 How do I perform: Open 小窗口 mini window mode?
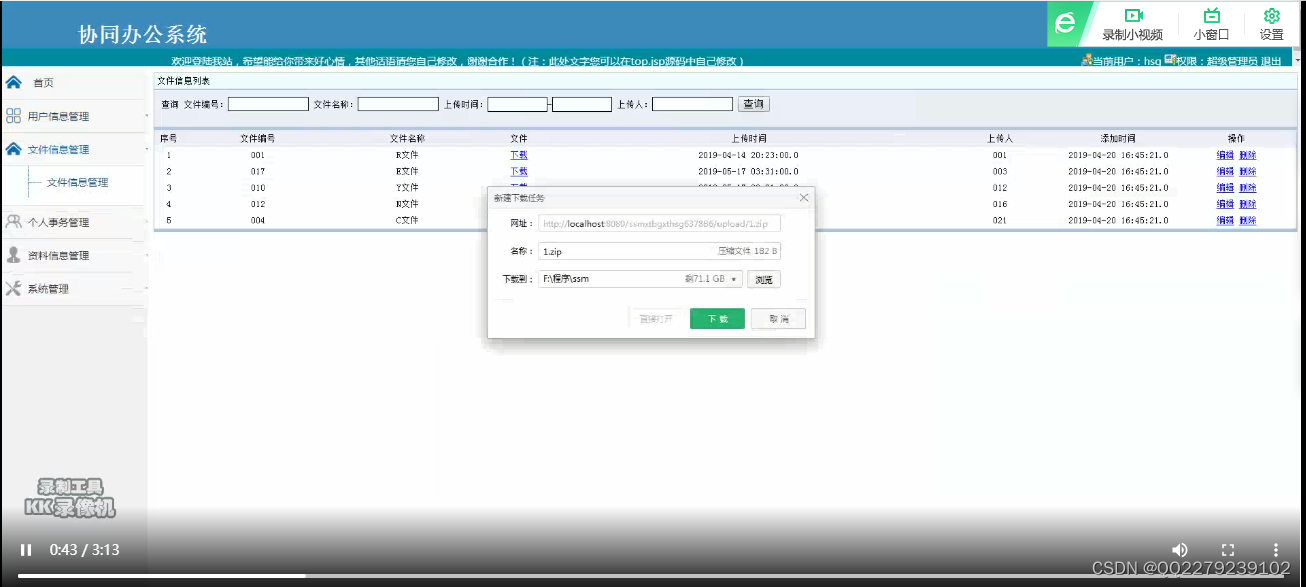point(1210,16)
